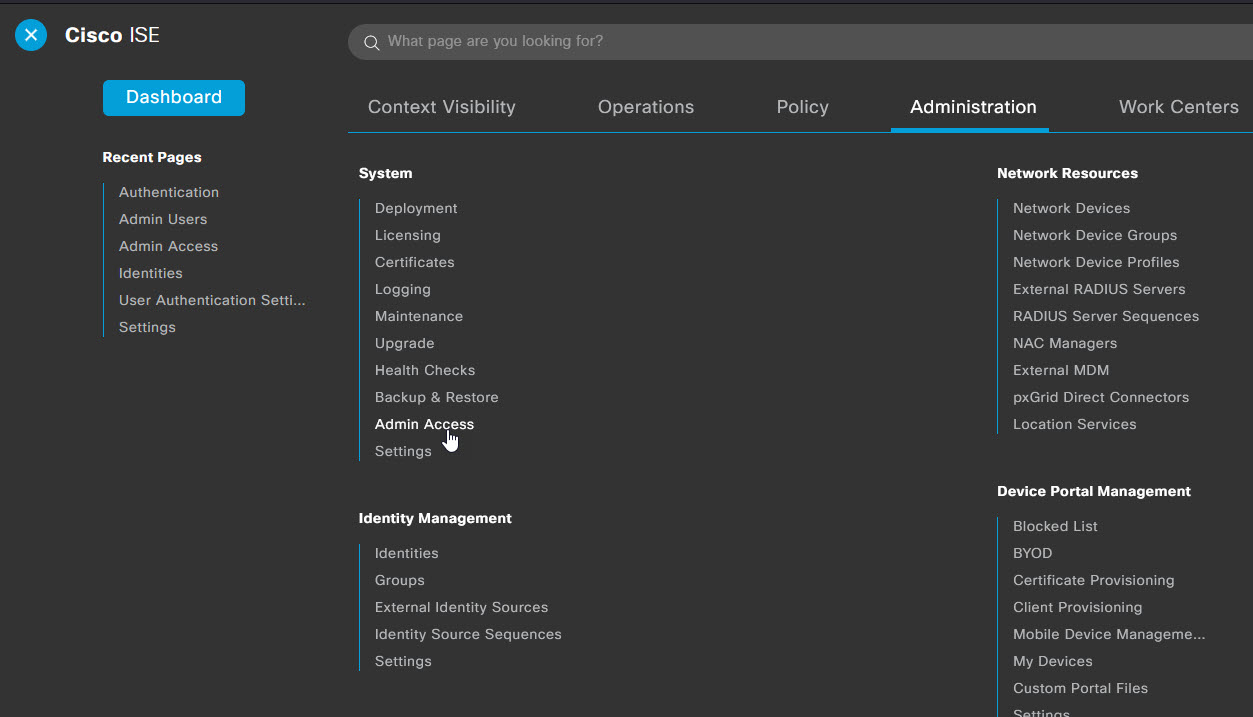Open the Operations tab
The height and width of the screenshot is (717, 1253).
646,107
